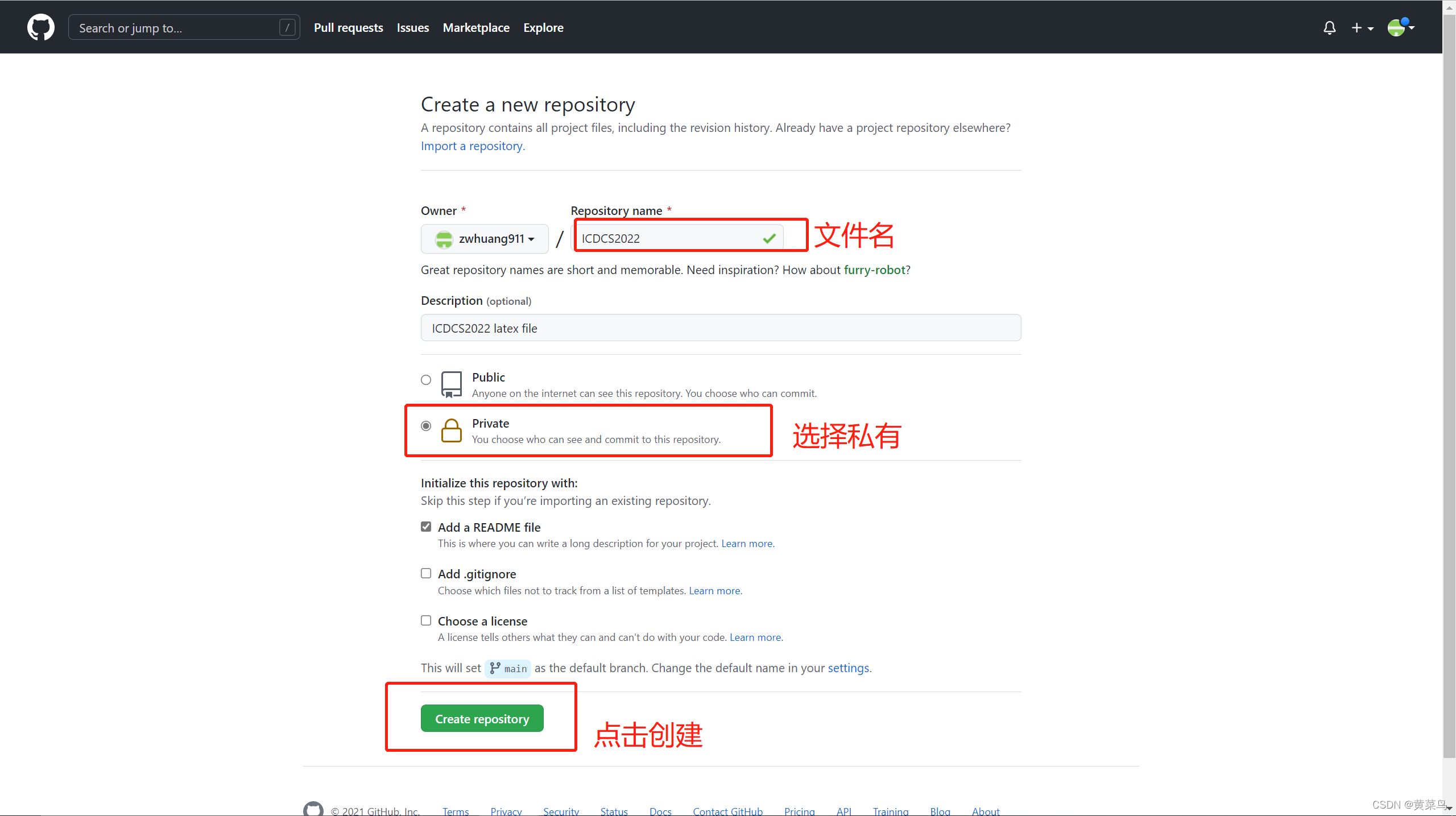Click the footer GitHub logo
This screenshot has width=1456, height=816.
pyautogui.click(x=313, y=809)
